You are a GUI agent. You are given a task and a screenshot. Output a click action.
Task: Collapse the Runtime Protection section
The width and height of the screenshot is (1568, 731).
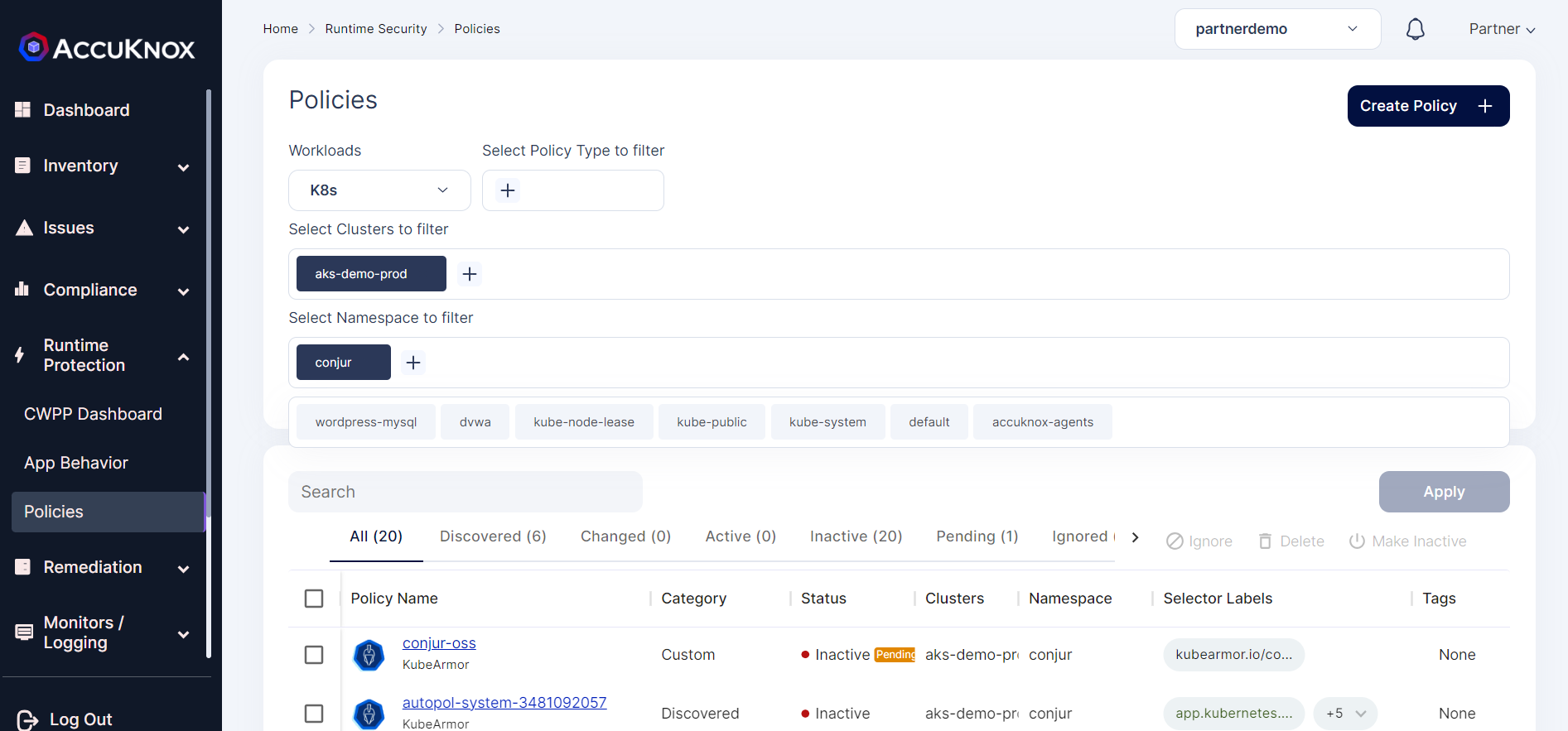[x=184, y=357]
